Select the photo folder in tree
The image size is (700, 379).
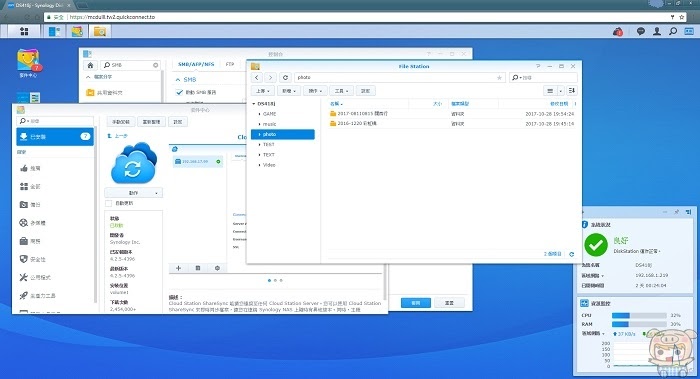pyautogui.click(x=283, y=134)
